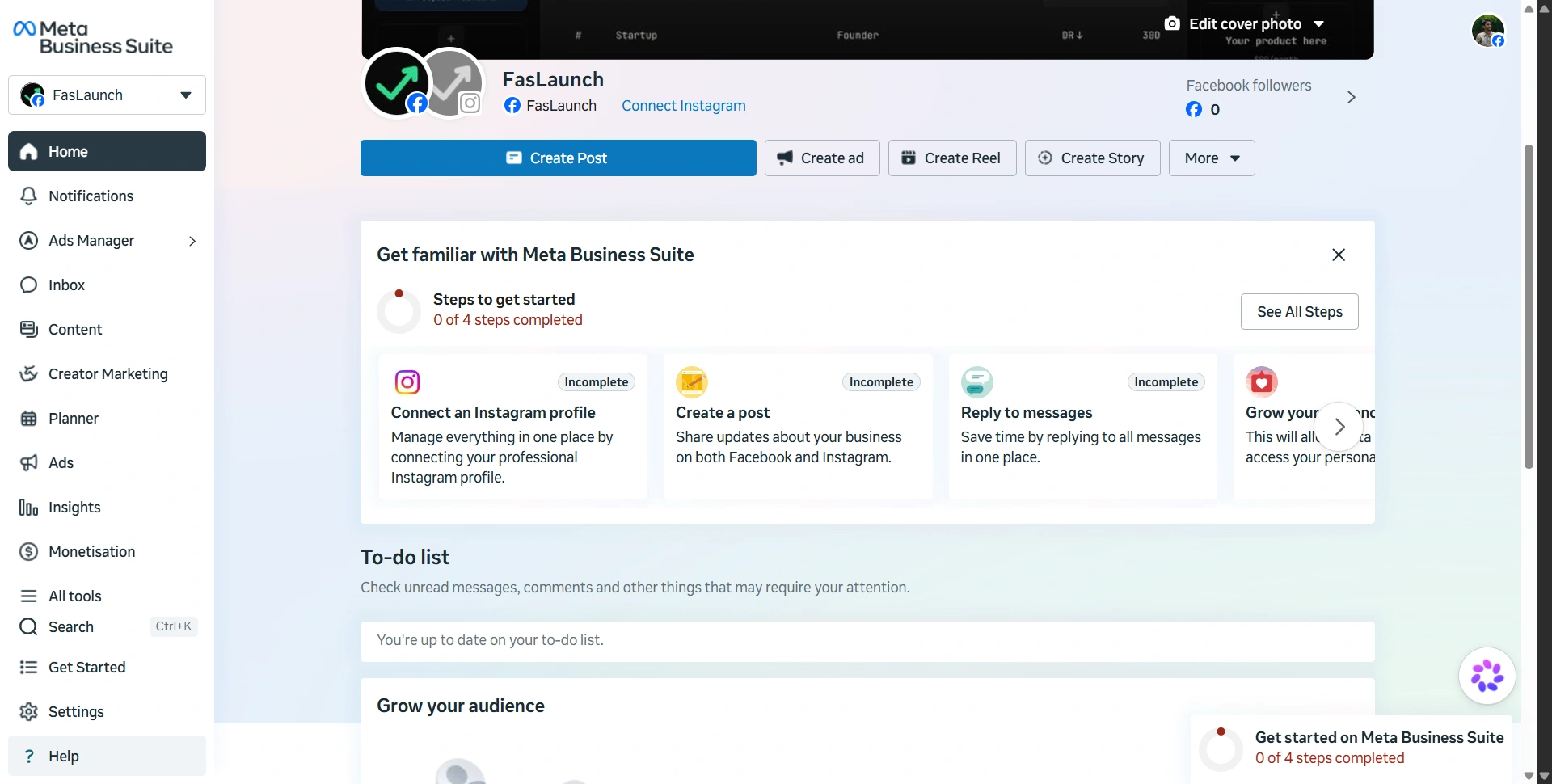Open Help in the sidebar

(x=107, y=756)
